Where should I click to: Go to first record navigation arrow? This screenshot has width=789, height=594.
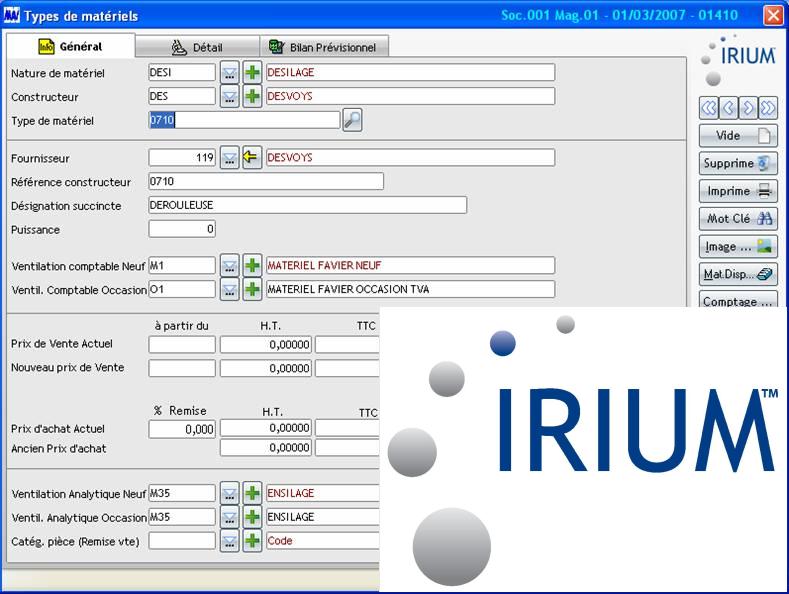pos(709,108)
